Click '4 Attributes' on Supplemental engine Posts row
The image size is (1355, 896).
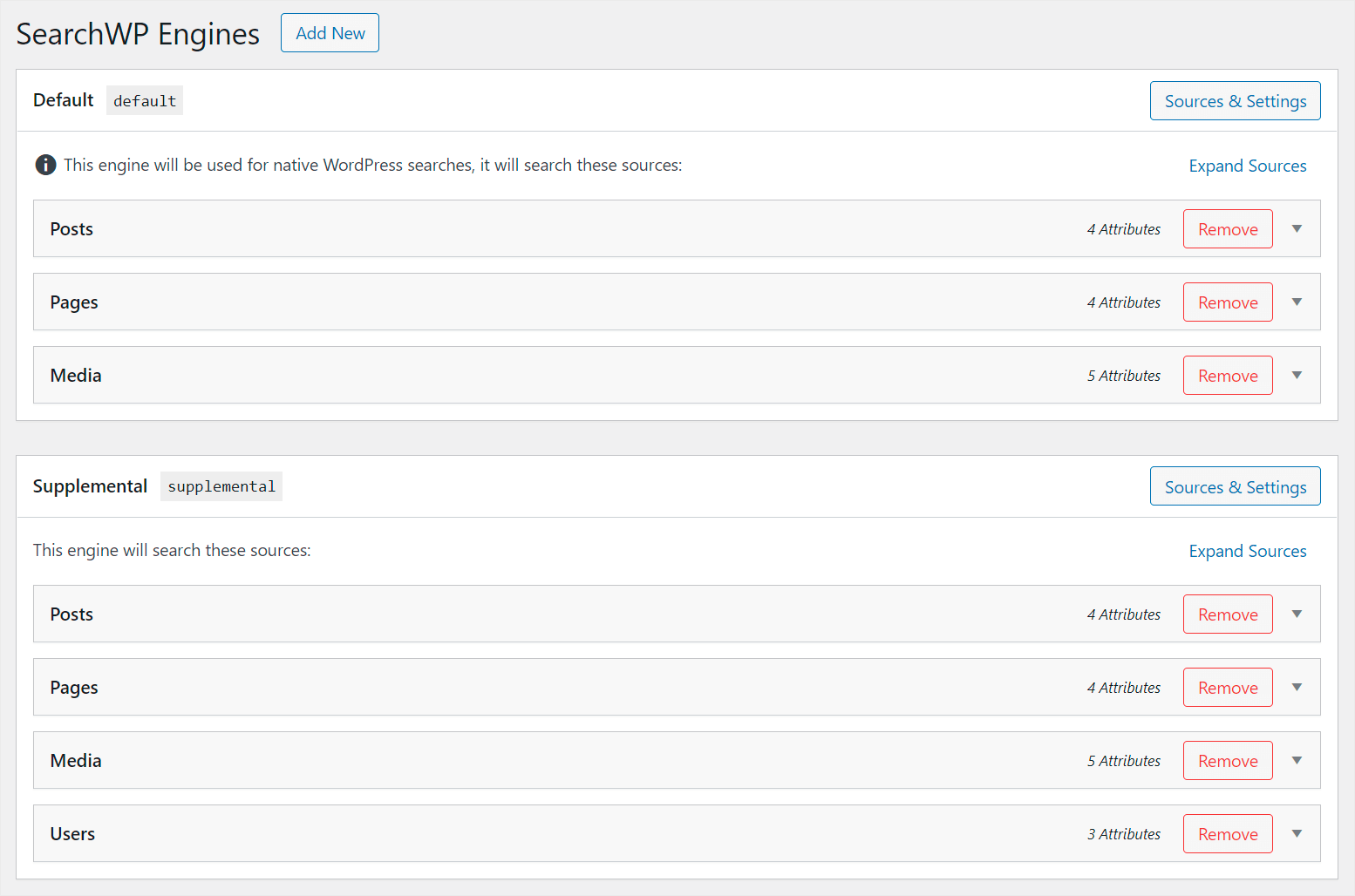pyautogui.click(x=1124, y=614)
